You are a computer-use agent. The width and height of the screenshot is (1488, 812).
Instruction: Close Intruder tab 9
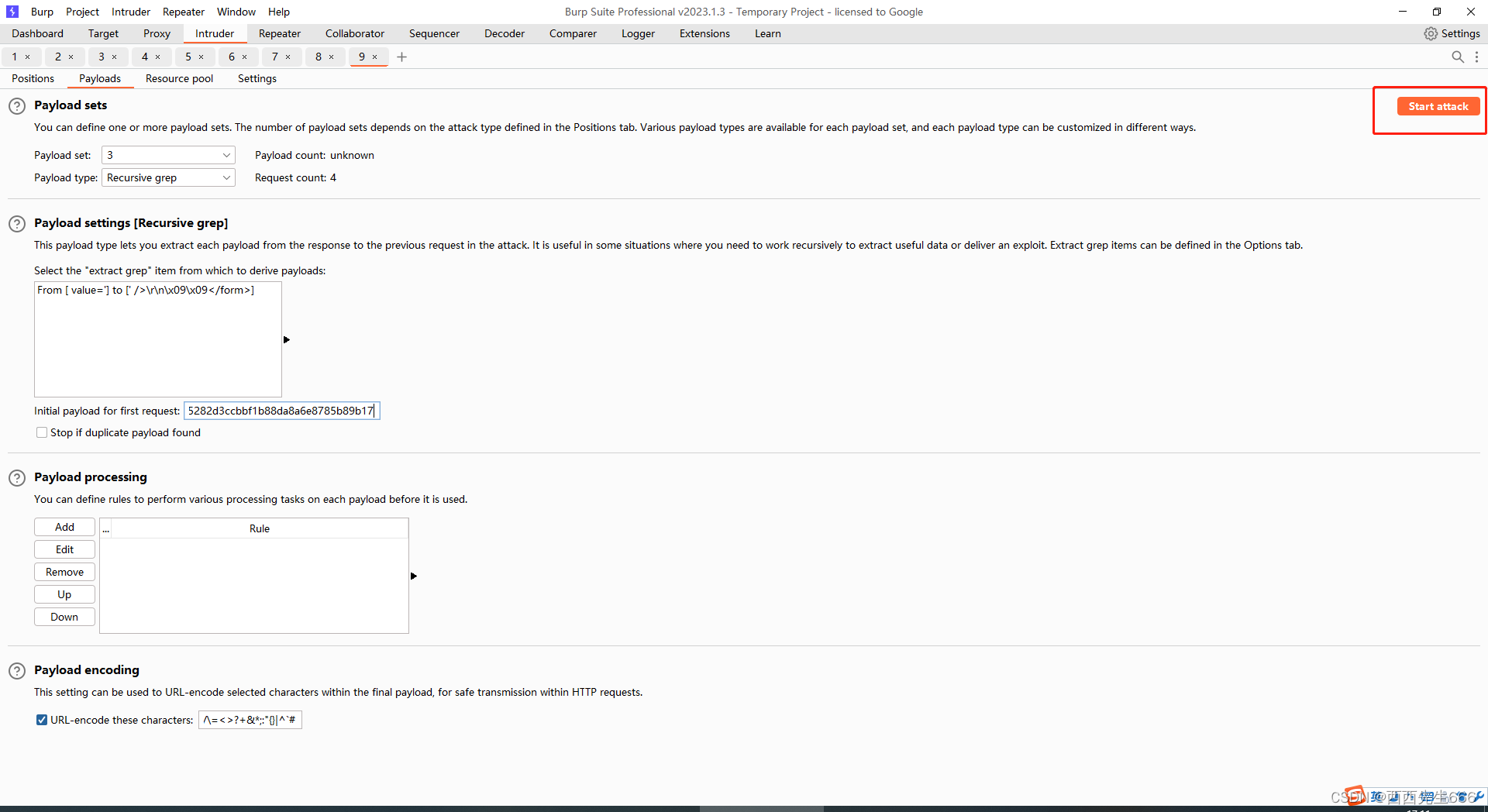click(374, 57)
